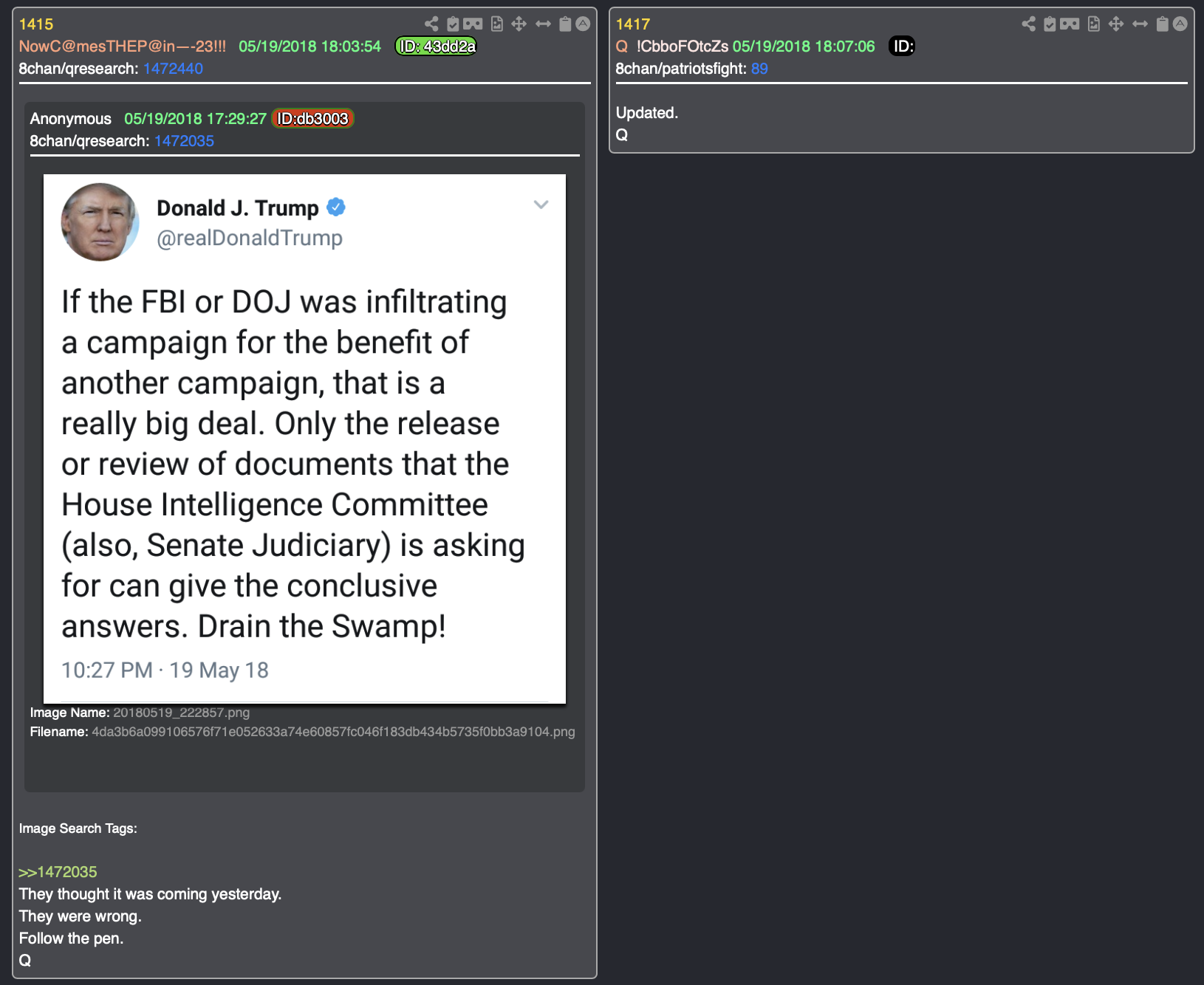This screenshot has height=985, width=1204.
Task: Open qresearch post link 1472440
Action: point(173,69)
